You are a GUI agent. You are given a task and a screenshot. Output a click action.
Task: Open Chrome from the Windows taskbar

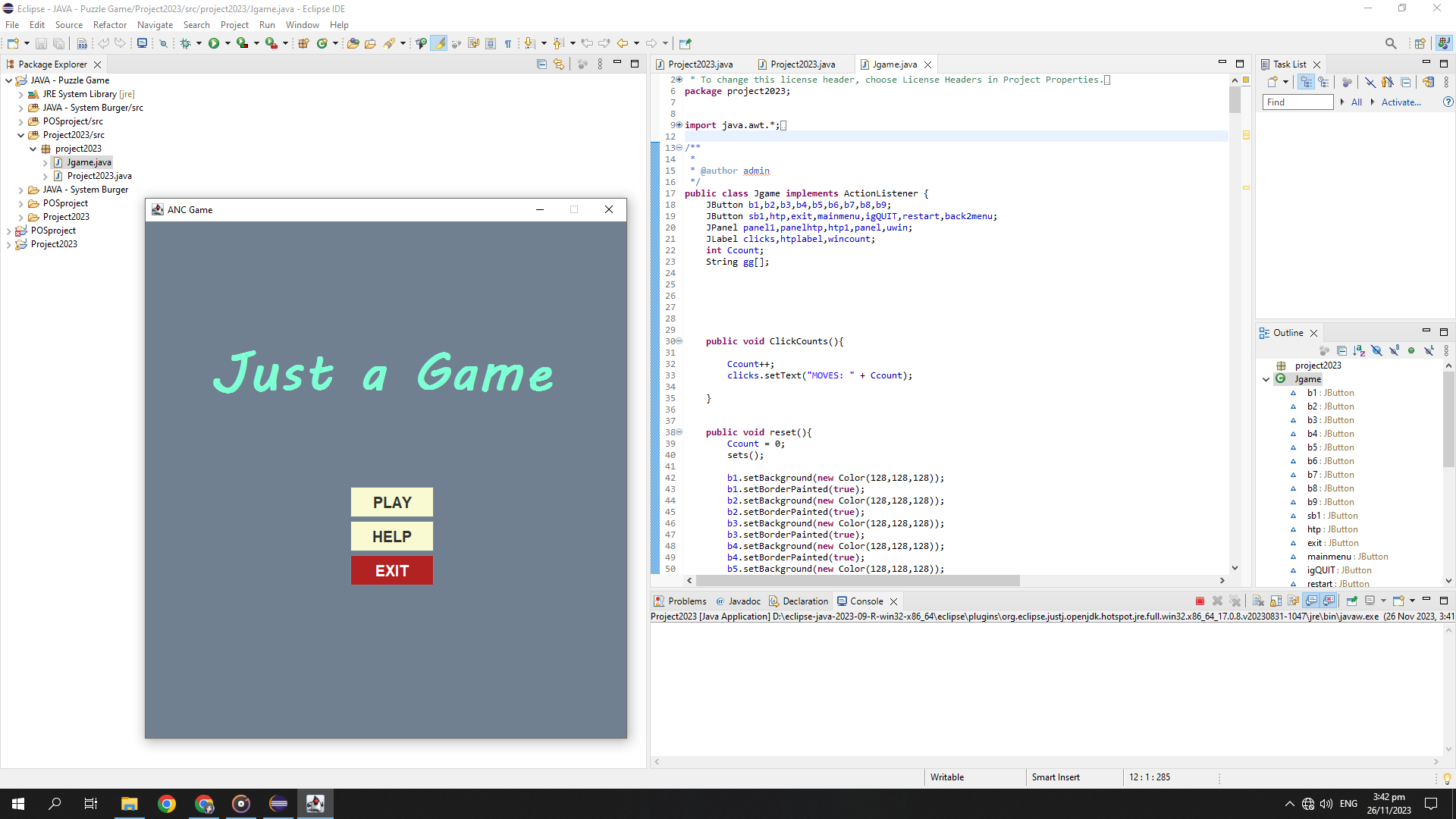click(167, 804)
